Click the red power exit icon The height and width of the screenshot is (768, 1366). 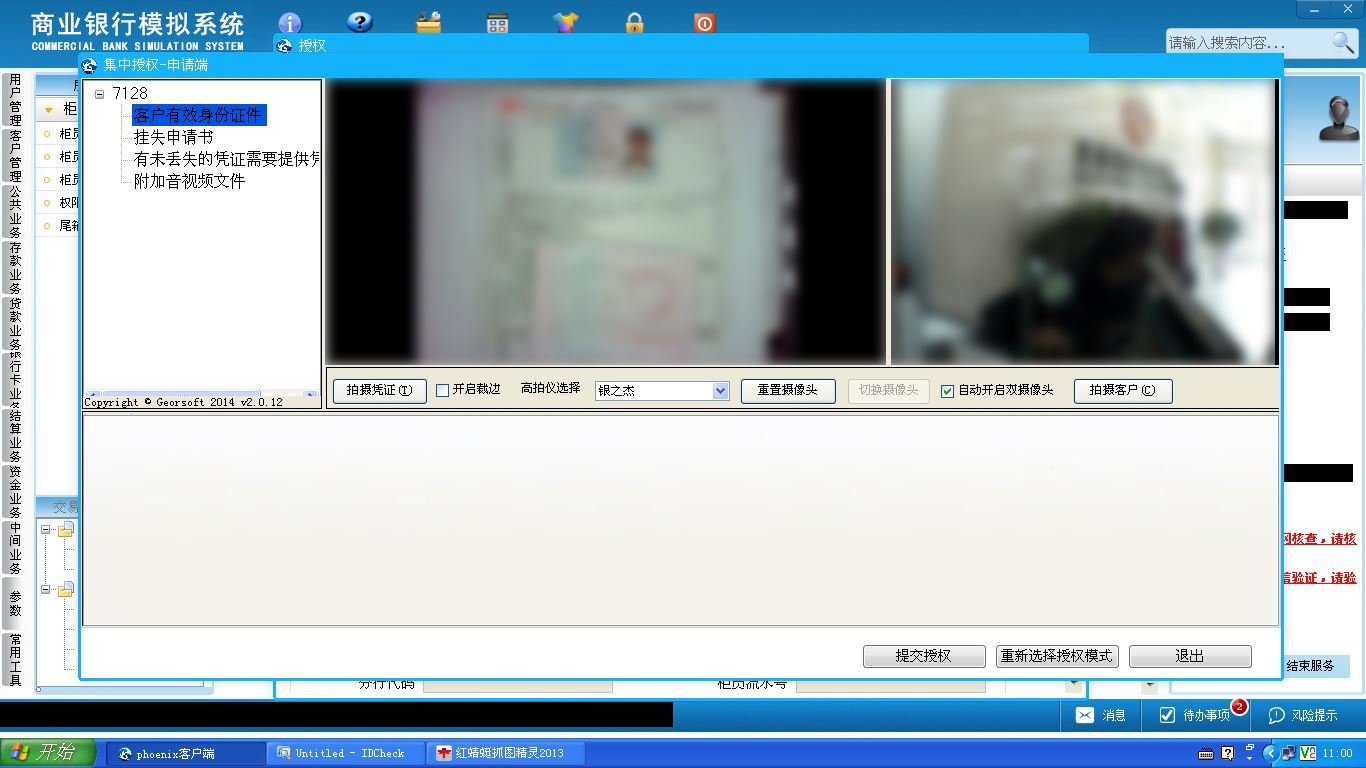(x=704, y=23)
